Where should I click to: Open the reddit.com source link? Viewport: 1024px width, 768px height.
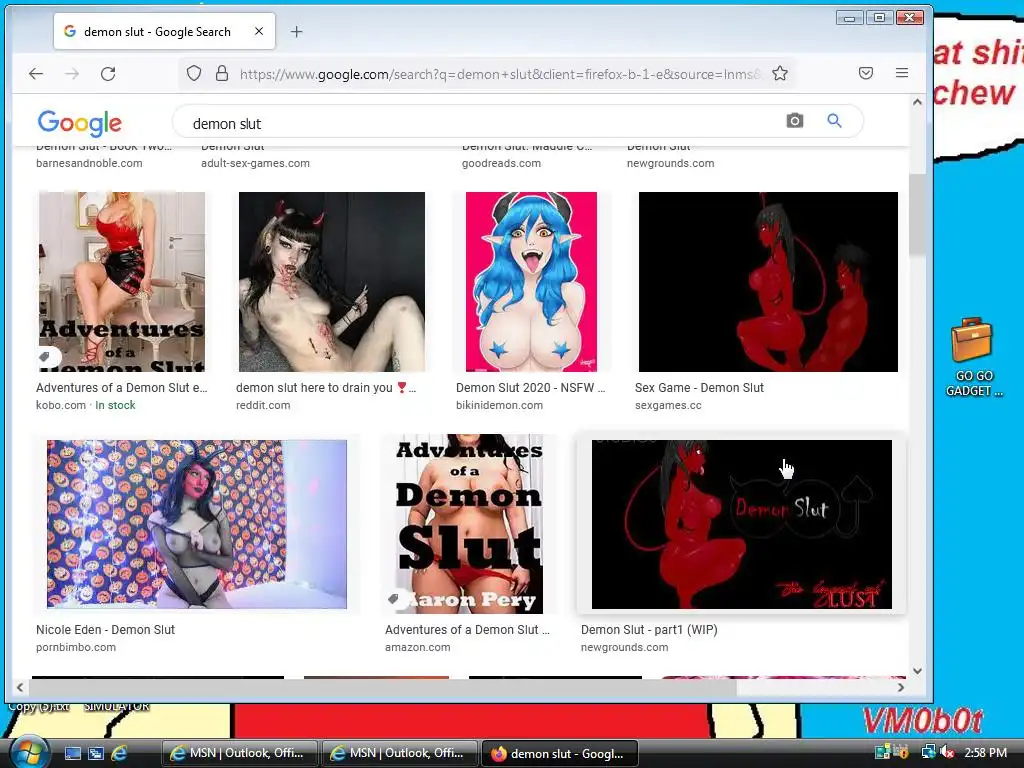263,405
